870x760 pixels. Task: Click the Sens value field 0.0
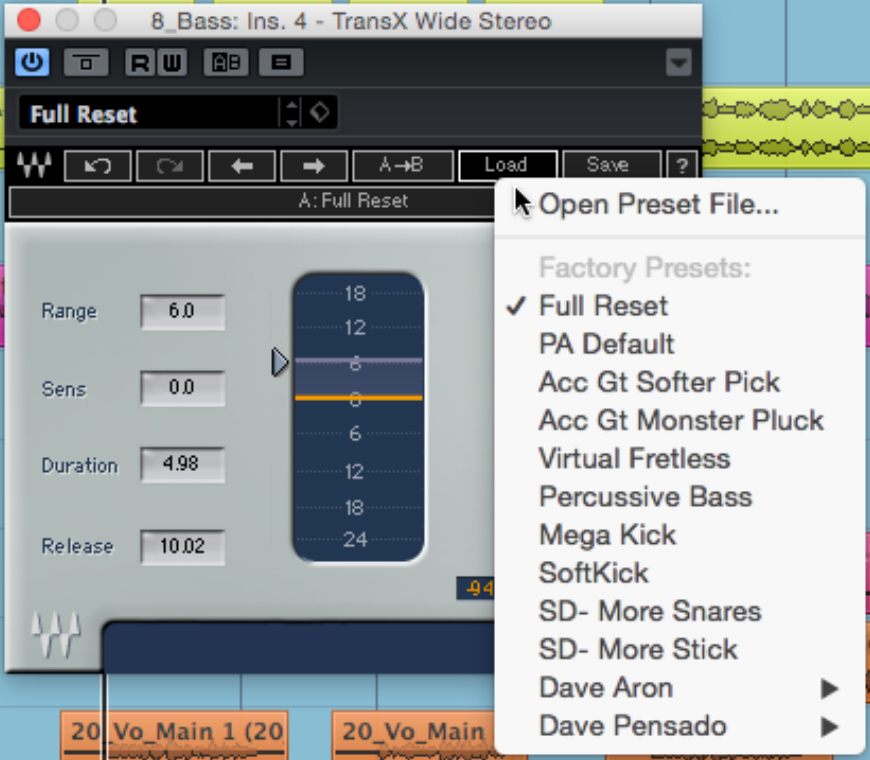pos(183,388)
